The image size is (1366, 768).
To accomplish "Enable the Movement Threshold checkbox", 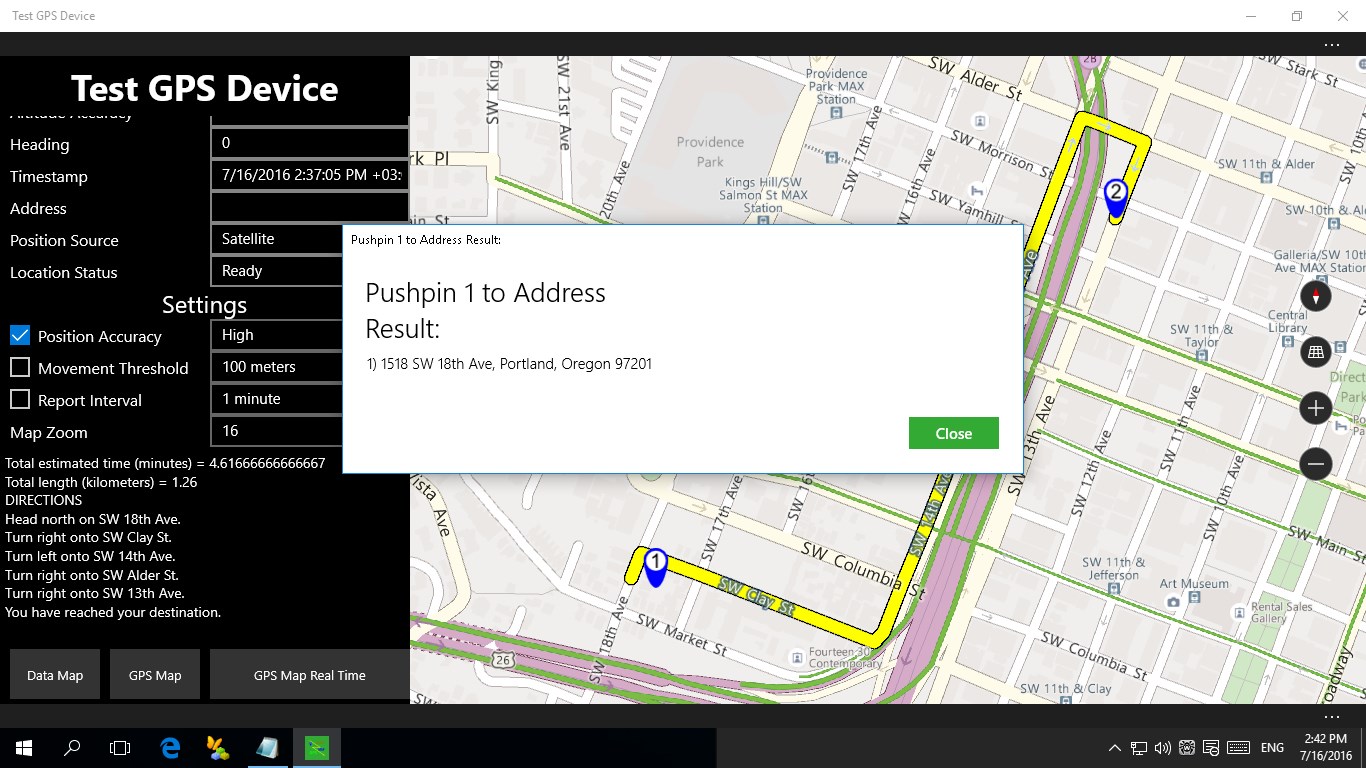I will pos(19,368).
